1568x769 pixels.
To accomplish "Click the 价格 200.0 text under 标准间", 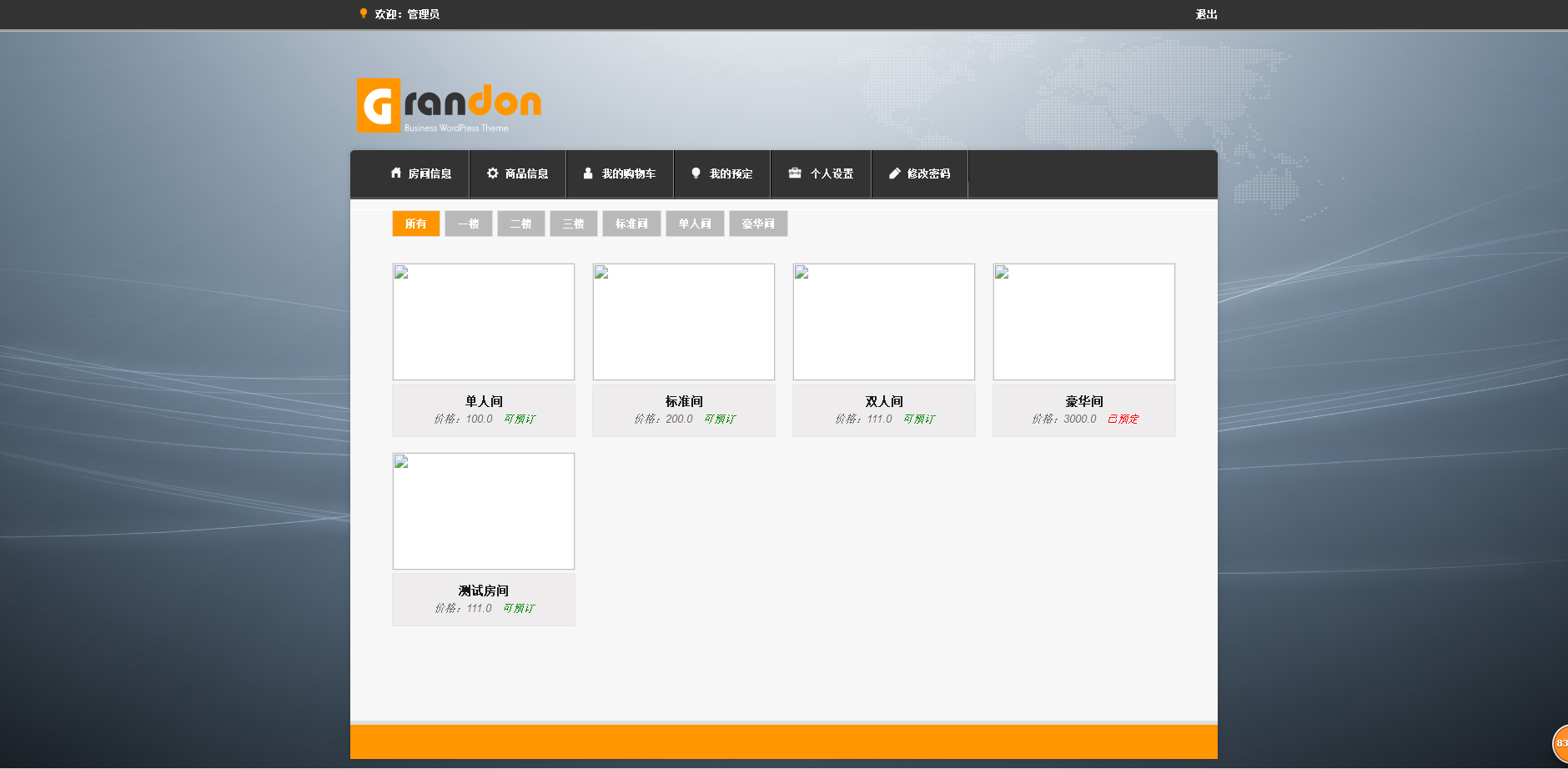I will [663, 419].
